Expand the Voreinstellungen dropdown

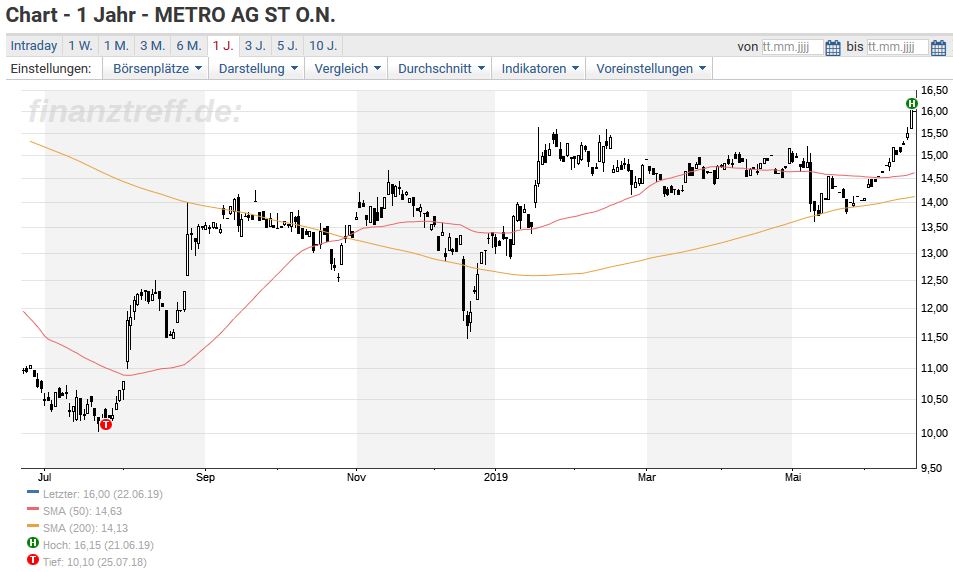(x=650, y=69)
